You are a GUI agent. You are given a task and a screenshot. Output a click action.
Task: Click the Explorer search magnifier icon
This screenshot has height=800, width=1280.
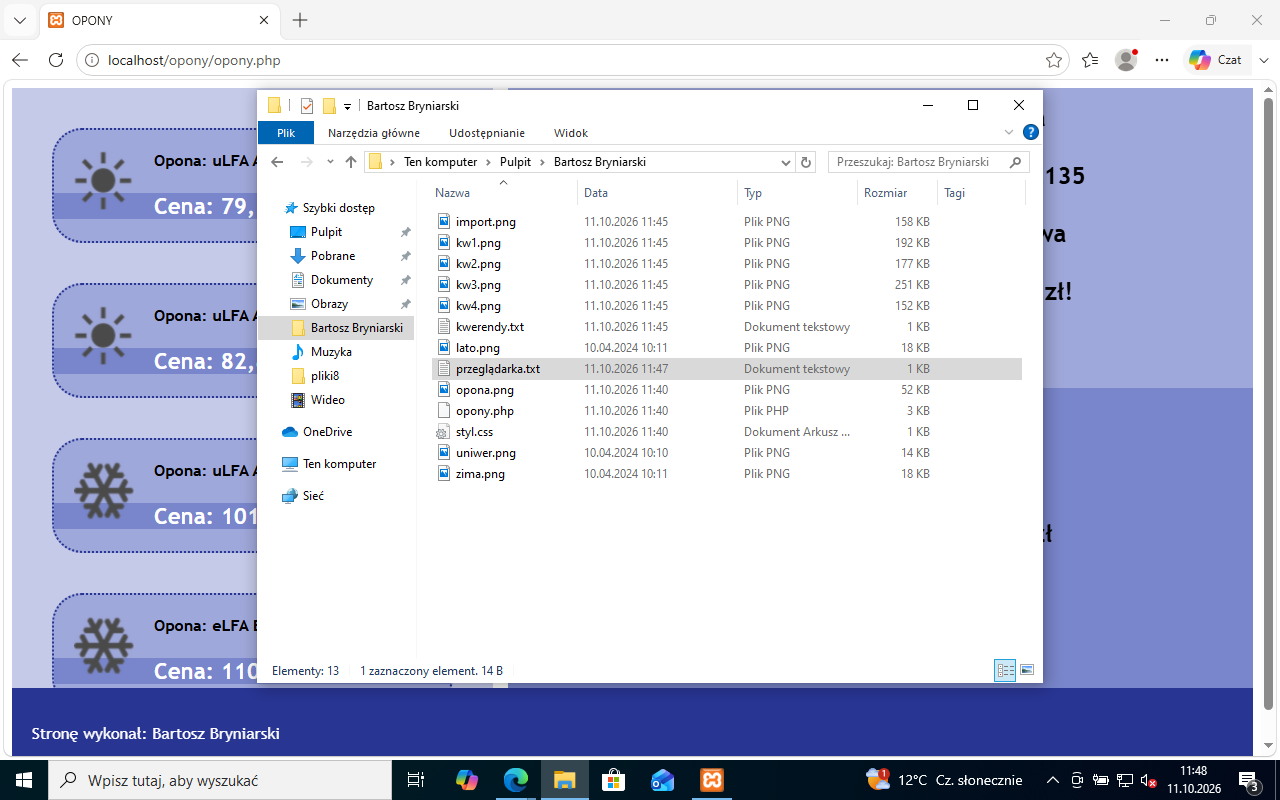coord(1016,162)
